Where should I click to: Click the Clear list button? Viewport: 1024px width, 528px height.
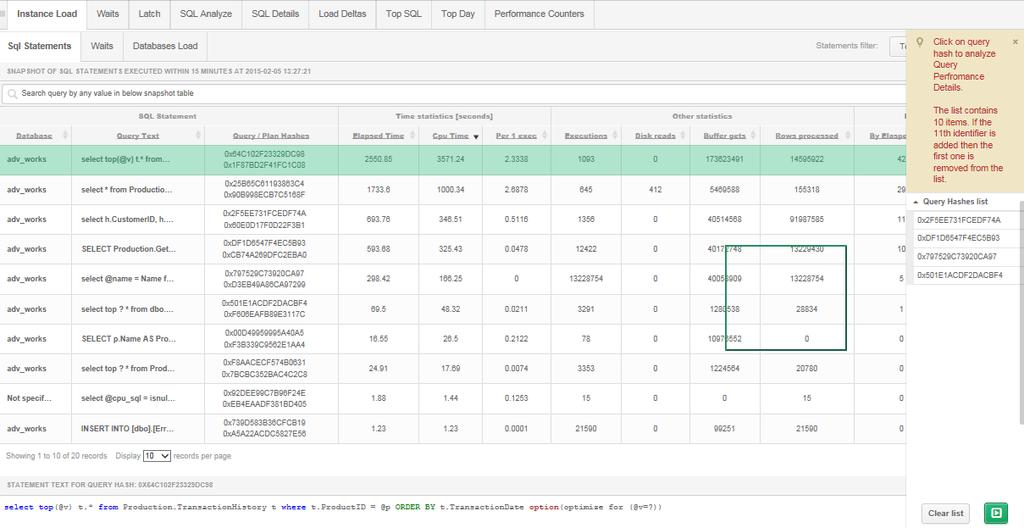pos(945,513)
